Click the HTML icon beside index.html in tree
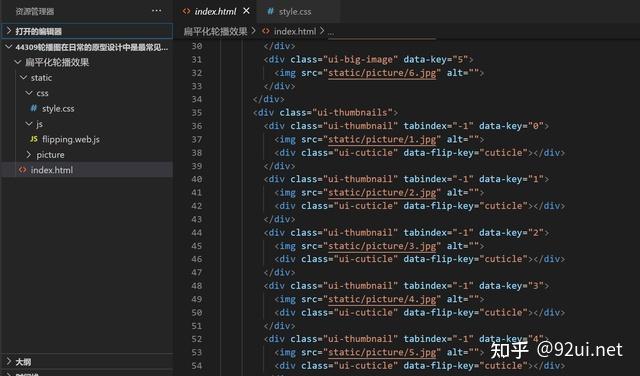The image size is (640, 376). pyautogui.click(x=22, y=170)
